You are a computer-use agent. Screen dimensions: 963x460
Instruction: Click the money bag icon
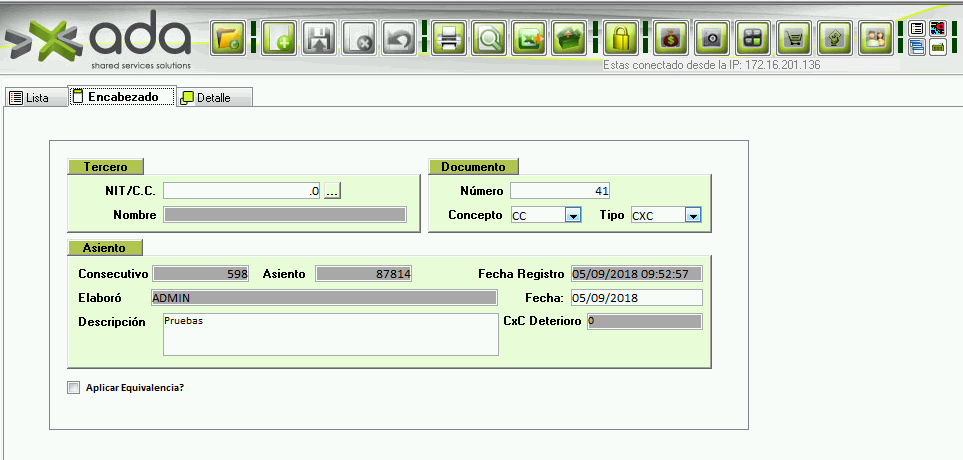click(x=671, y=39)
